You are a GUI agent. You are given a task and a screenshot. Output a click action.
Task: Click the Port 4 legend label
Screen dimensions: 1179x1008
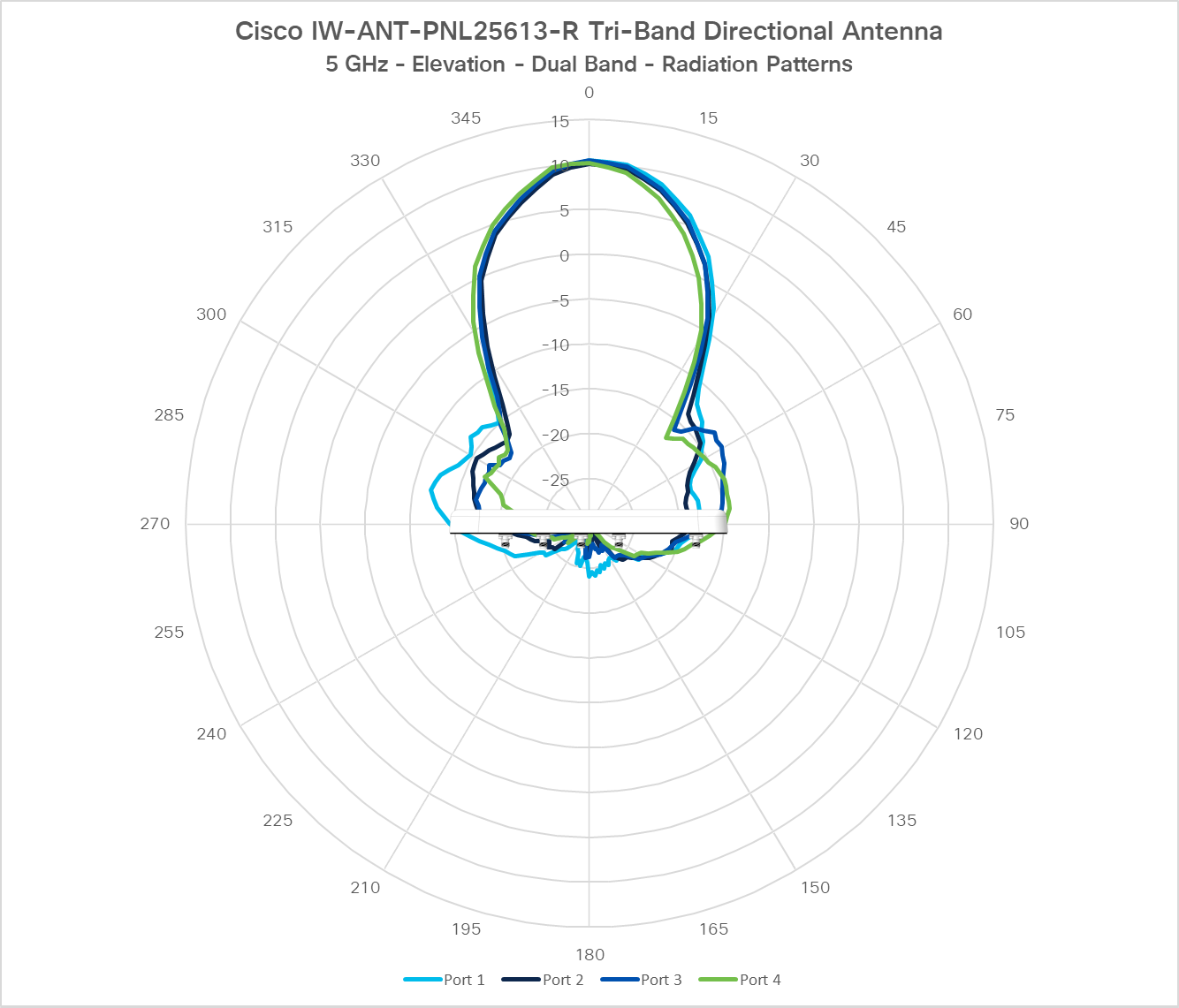[760, 980]
